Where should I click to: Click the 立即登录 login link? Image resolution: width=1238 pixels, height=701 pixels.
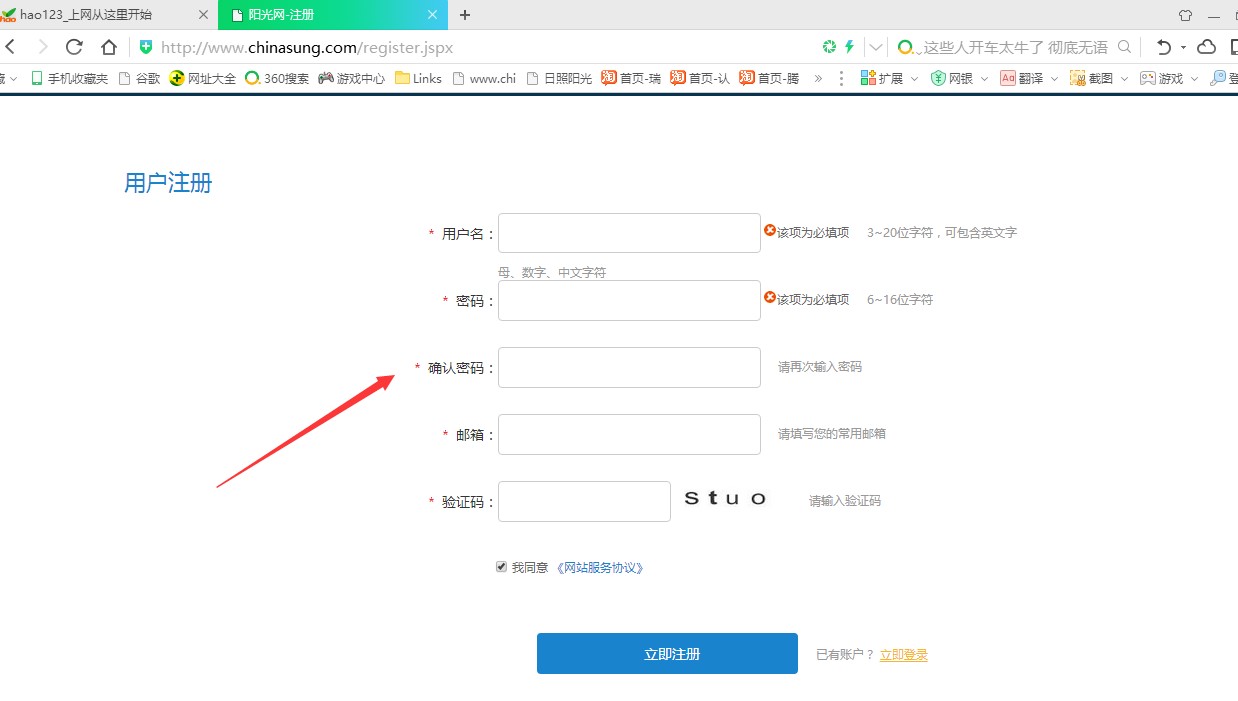[903, 655]
